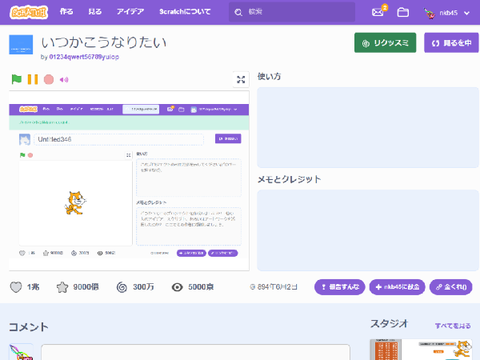Image resolution: width=480 pixels, height=360 pixels.
Task: Love the project with the heart icon
Action: coord(16,287)
